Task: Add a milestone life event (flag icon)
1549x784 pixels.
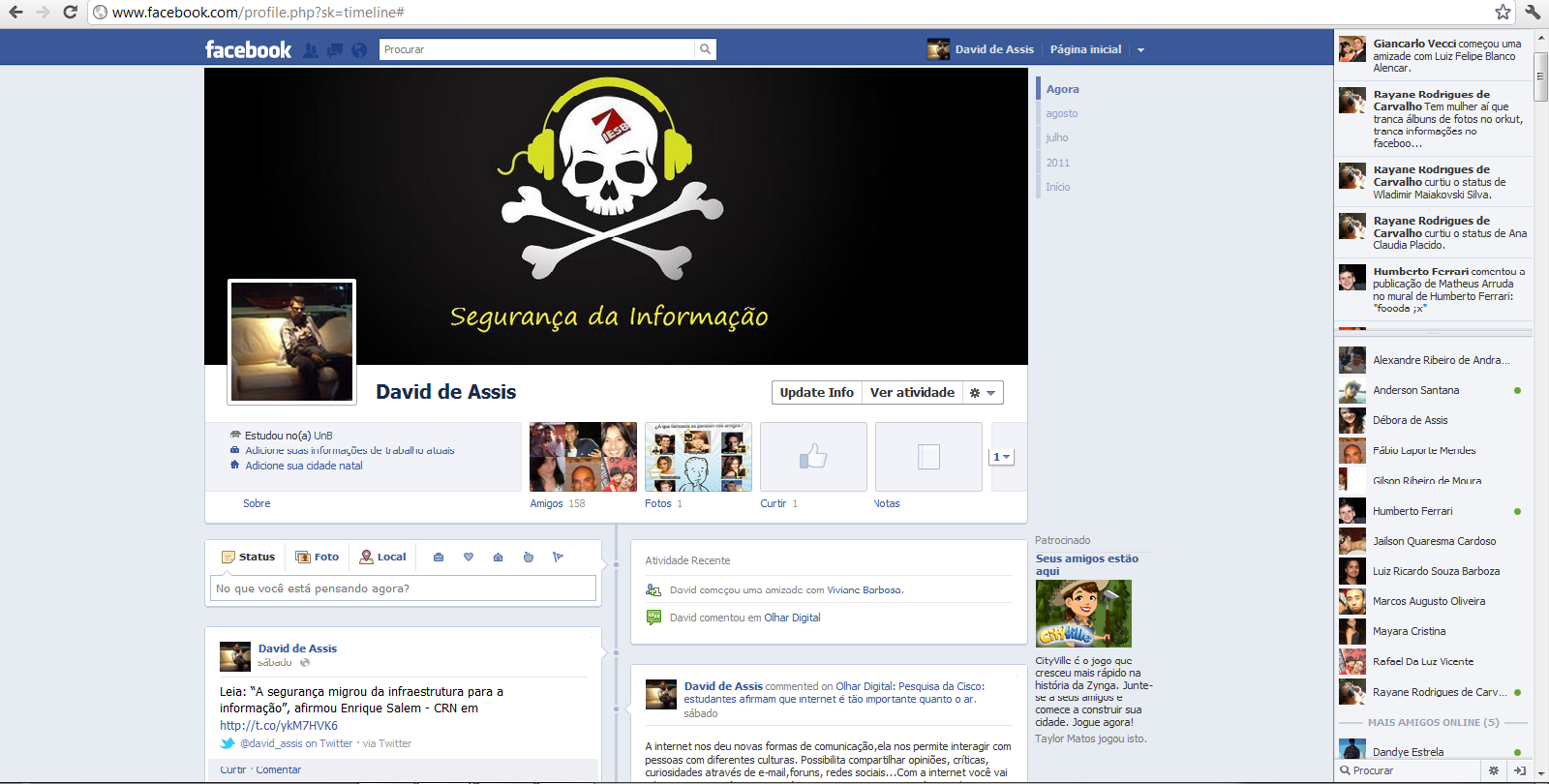Action: [x=558, y=558]
